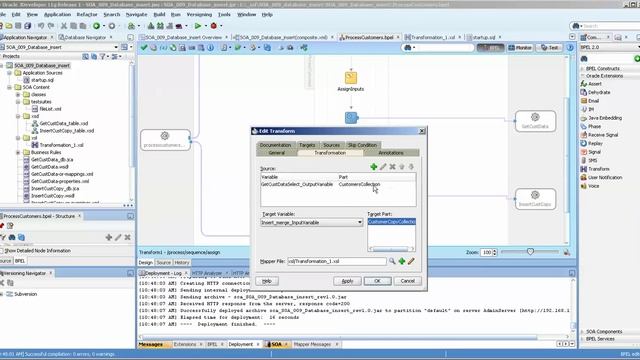Click the OK button
The image size is (640, 360).
coord(377,281)
